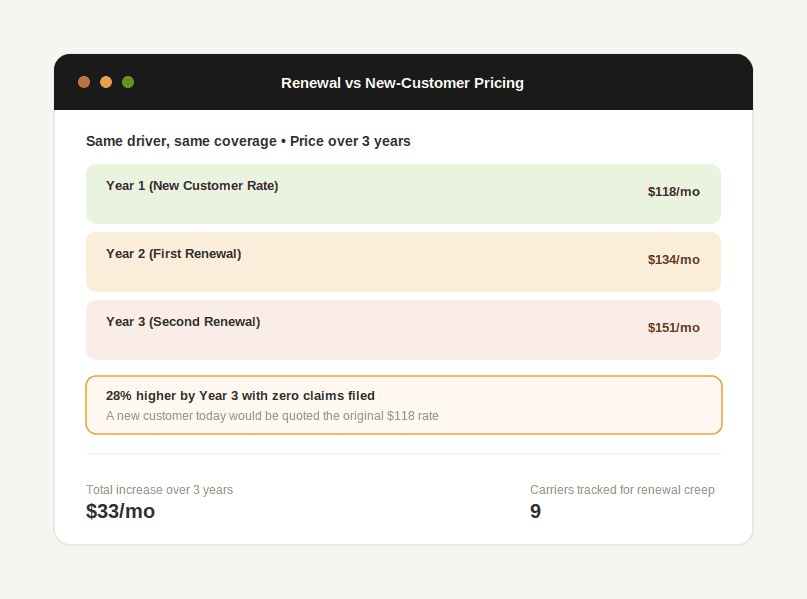The height and width of the screenshot is (599, 807).
Task: Click the $151/mo price value
Action: pyautogui.click(x=673, y=328)
